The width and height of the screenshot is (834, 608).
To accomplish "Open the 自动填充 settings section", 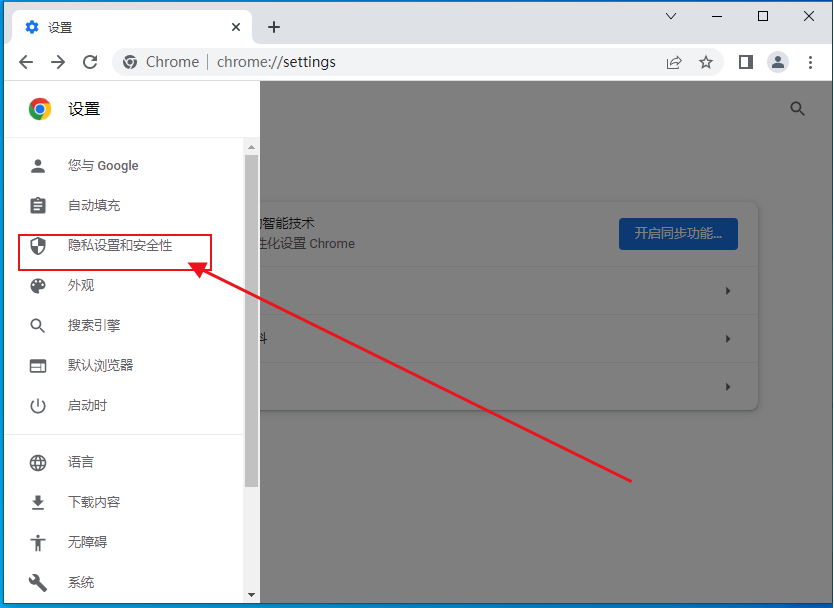I will tap(123, 205).
